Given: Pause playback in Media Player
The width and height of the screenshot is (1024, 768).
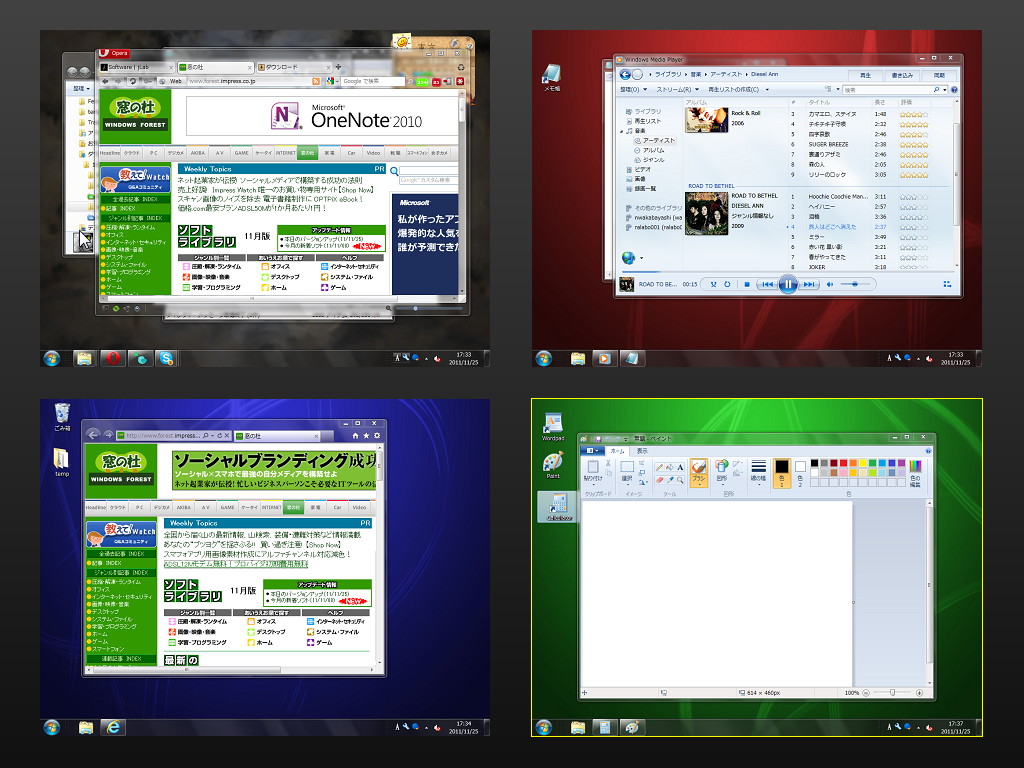Looking at the screenshot, I should point(788,284).
